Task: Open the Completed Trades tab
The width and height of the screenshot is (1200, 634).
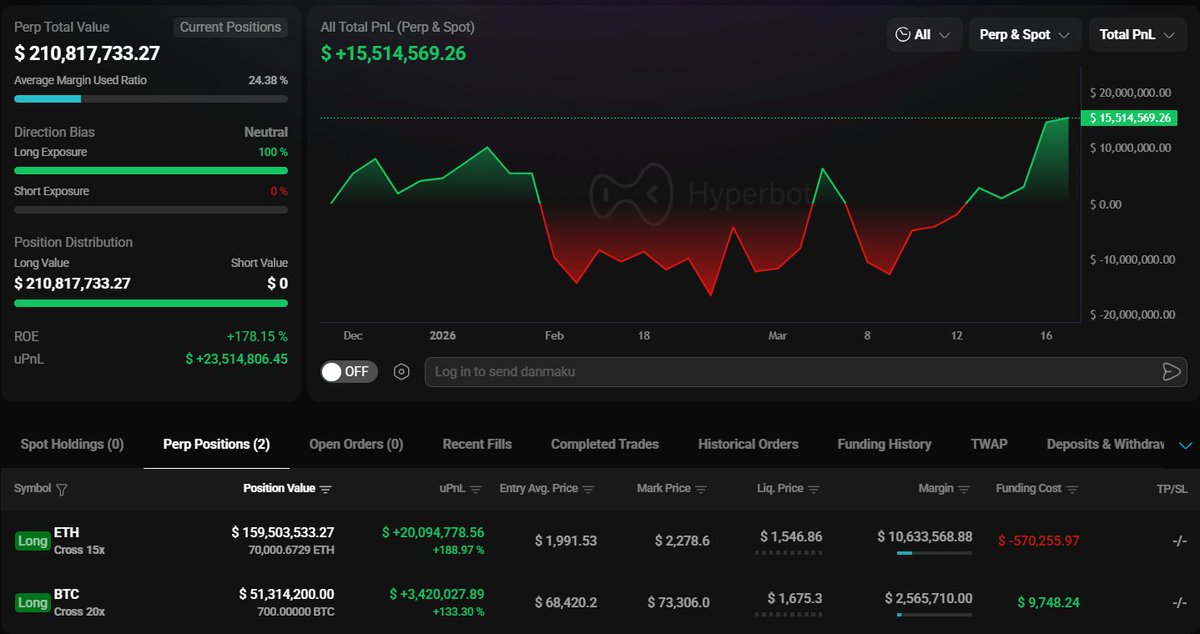Action: click(604, 444)
